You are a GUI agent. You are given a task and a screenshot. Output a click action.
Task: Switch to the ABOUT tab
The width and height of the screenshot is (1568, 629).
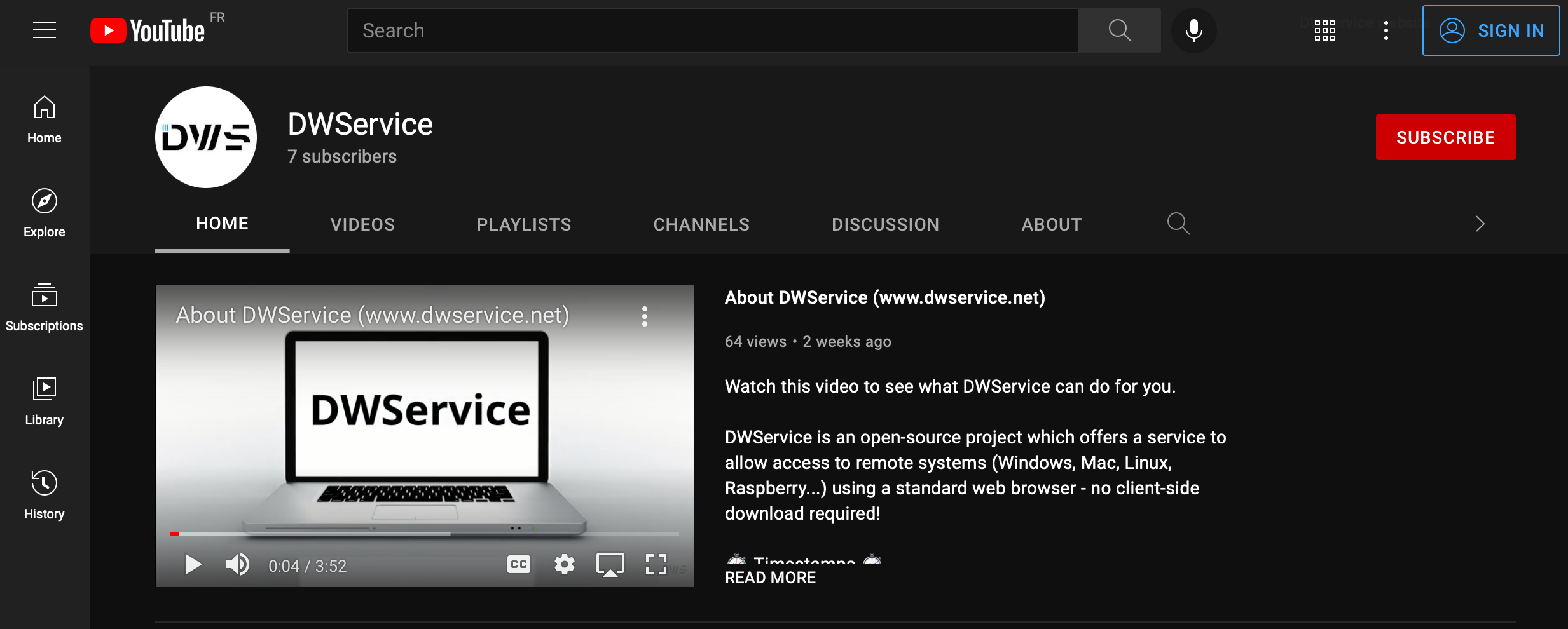pos(1052,224)
